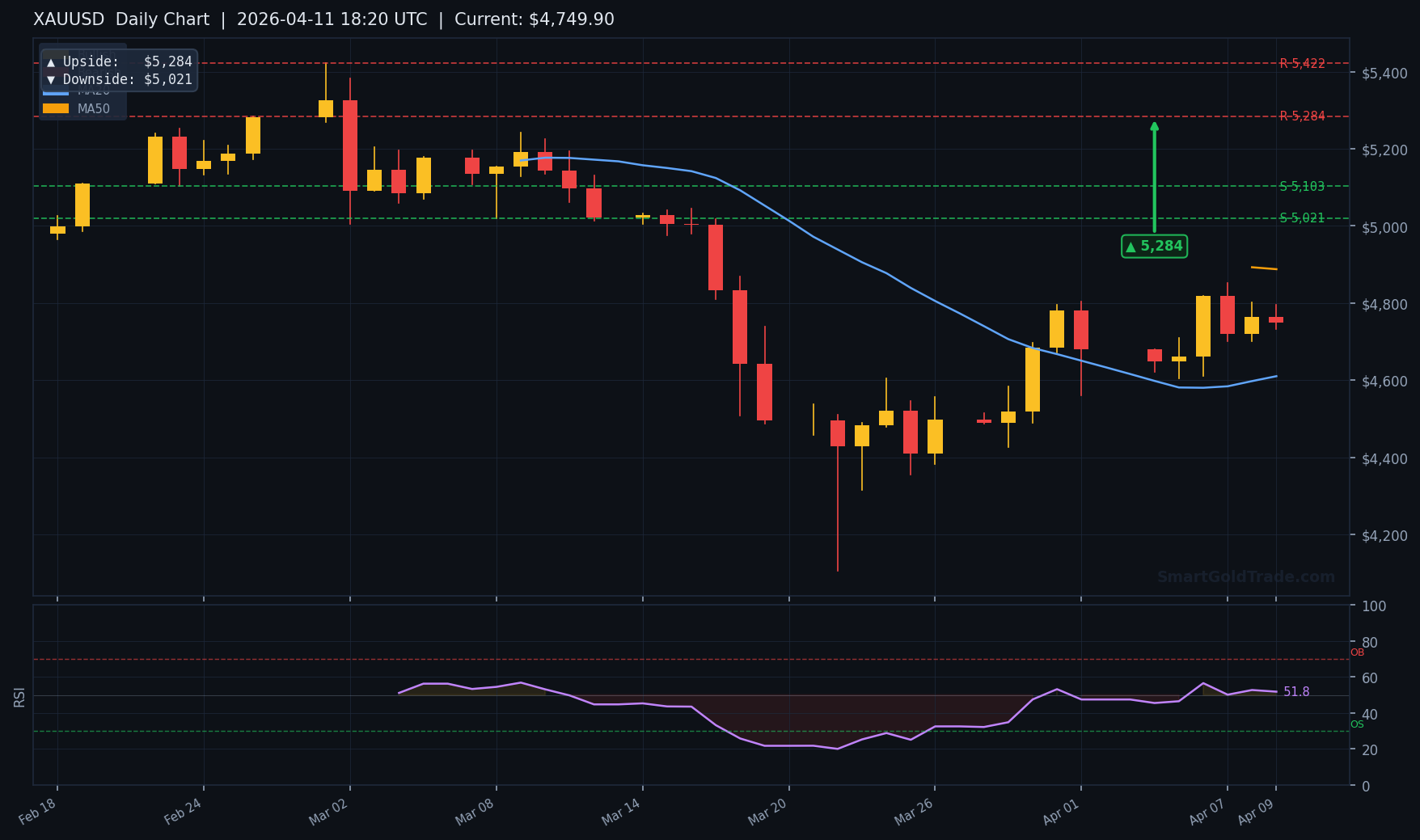Image resolution: width=1420 pixels, height=840 pixels.
Task: Select the Upside arrow indicator icon
Action: coord(51,62)
